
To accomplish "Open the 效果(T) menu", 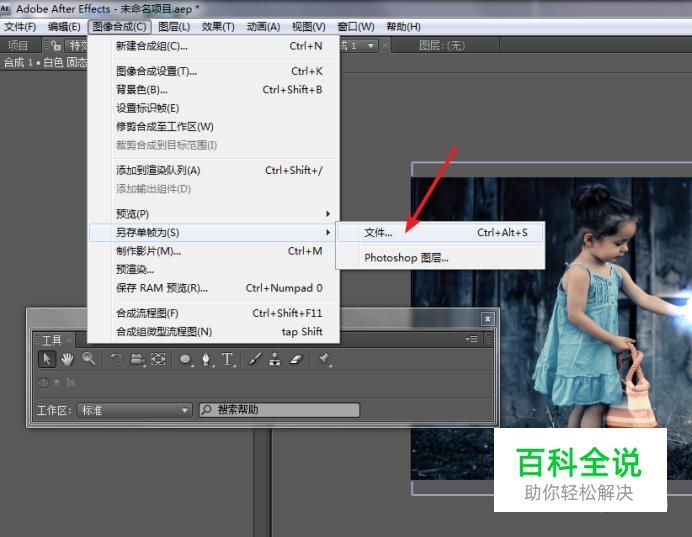I will pos(218,27).
